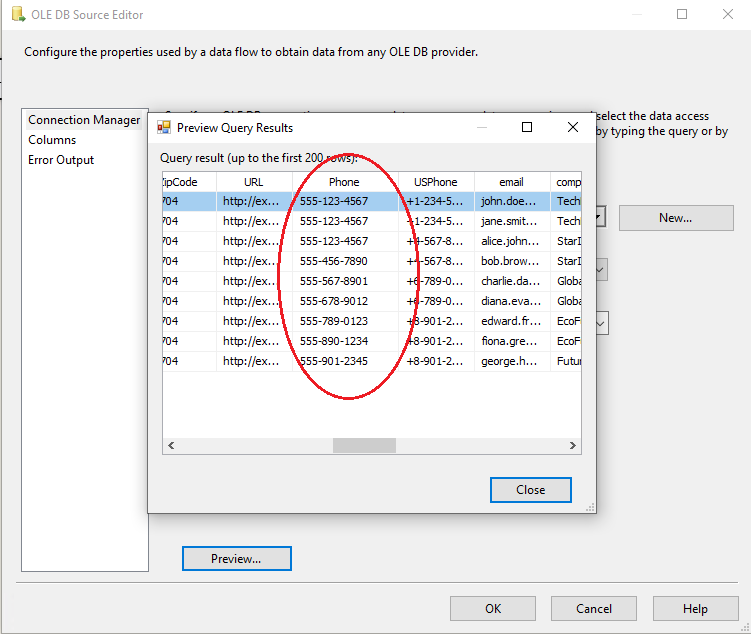Click the left arrow of the horizontal scrollbar
The width and height of the screenshot is (751, 634).
170,445
